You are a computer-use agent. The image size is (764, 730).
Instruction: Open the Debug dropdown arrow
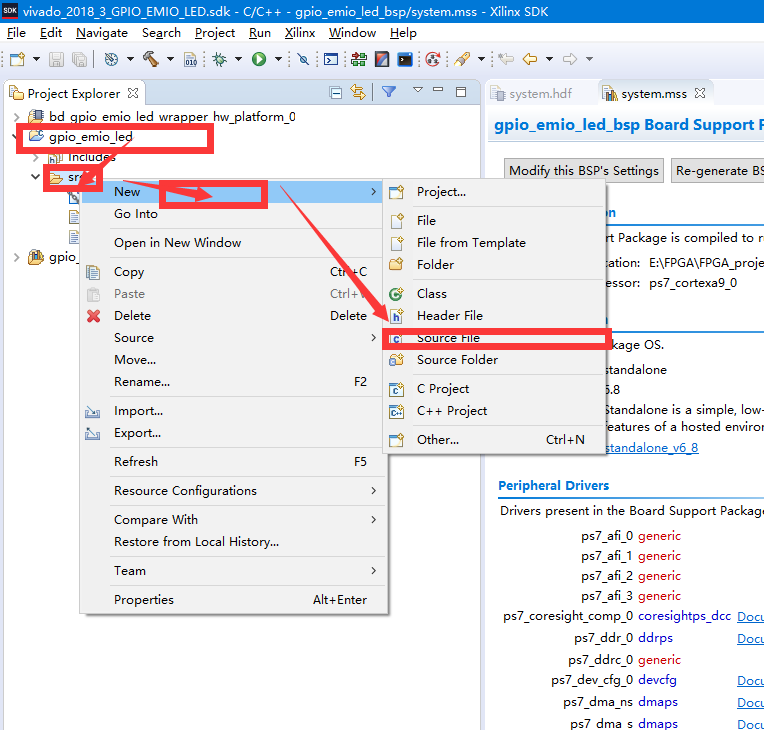pos(238,59)
